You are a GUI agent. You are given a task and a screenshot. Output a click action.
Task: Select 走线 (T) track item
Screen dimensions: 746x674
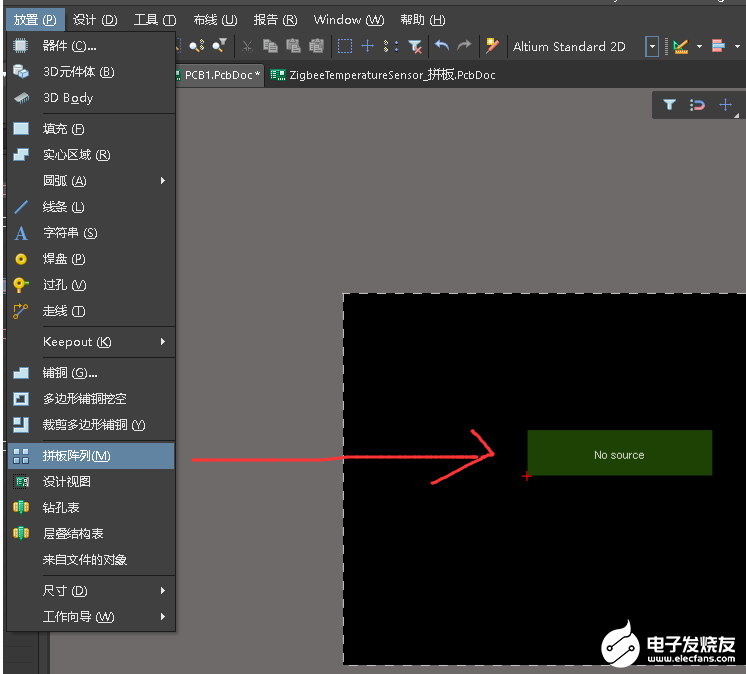[x=91, y=311]
